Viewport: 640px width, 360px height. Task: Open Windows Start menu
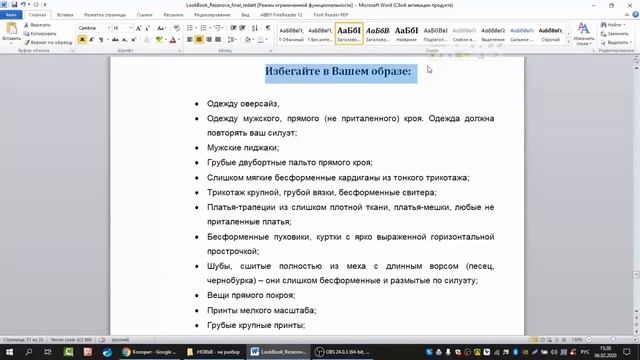click(x=9, y=352)
